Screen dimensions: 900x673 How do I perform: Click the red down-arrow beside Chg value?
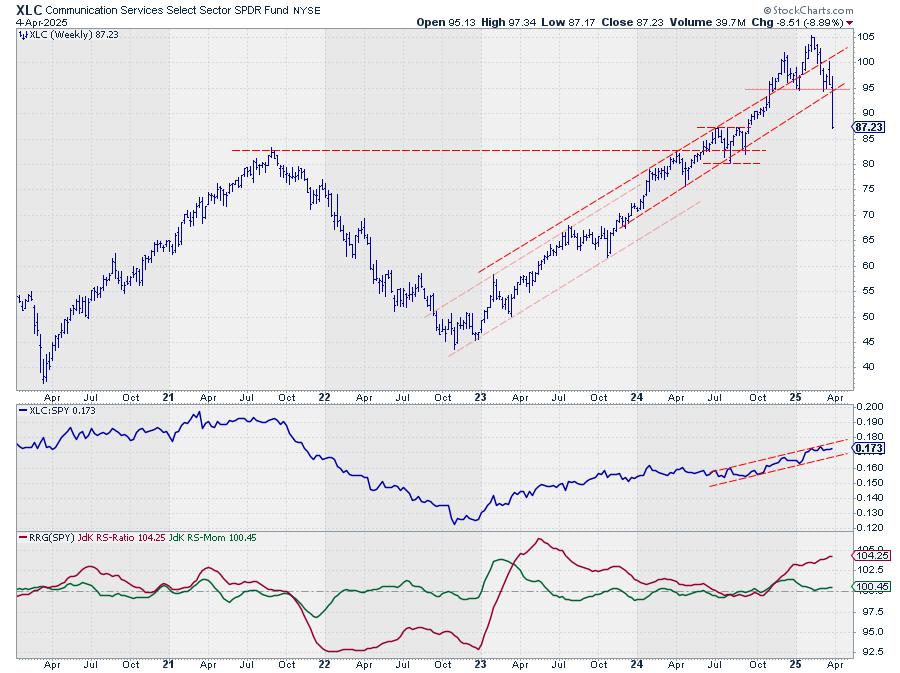coord(850,22)
